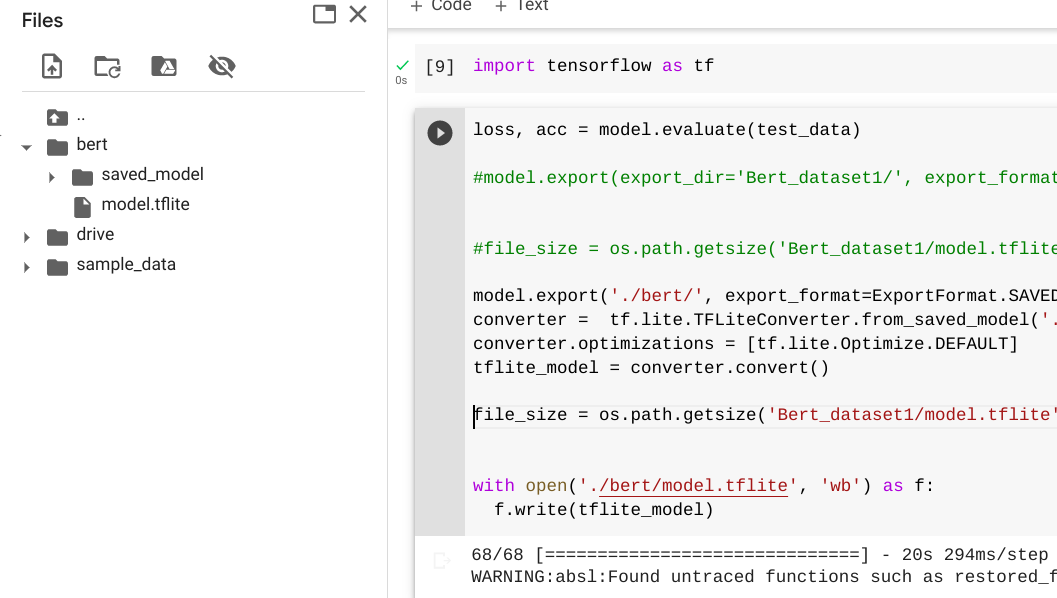1057x598 pixels.
Task: Pop out the Files panel into a tab
Action: [x=322, y=16]
